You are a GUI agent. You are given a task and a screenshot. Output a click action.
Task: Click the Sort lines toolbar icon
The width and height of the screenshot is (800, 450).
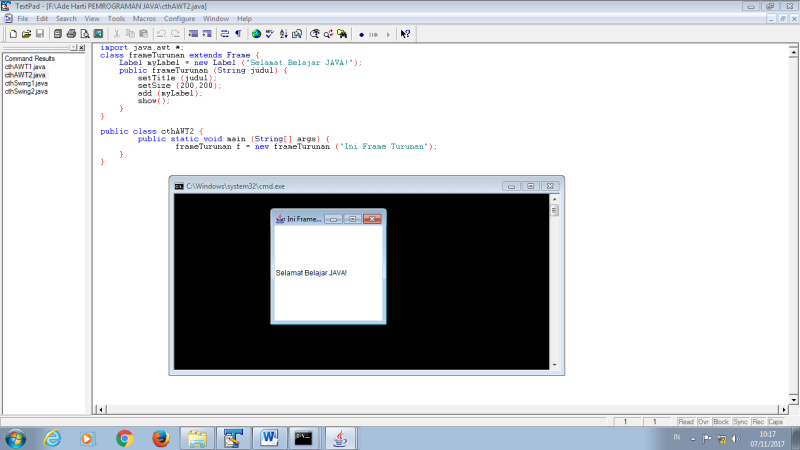click(283, 34)
